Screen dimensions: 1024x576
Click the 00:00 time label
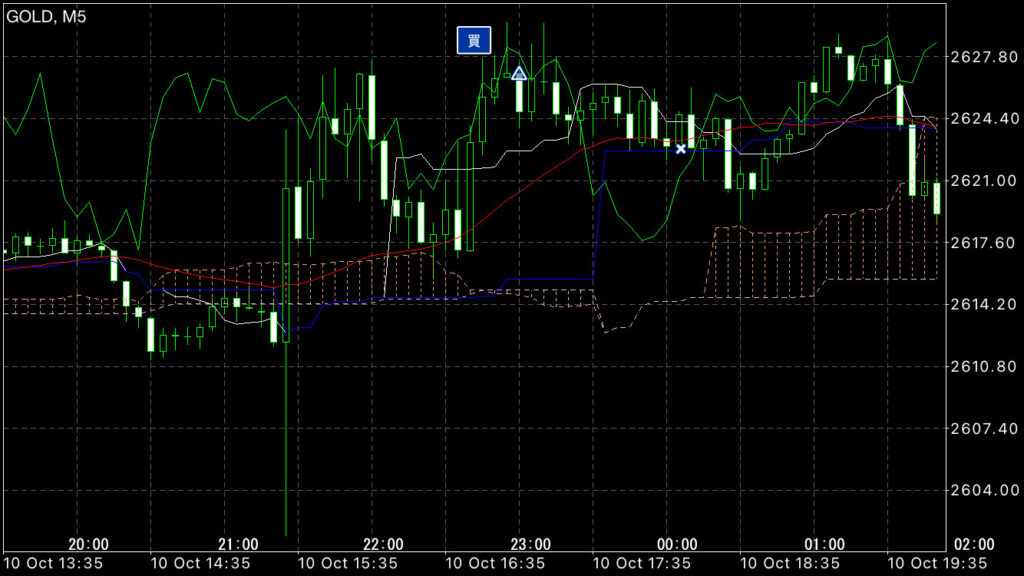[x=677, y=544]
